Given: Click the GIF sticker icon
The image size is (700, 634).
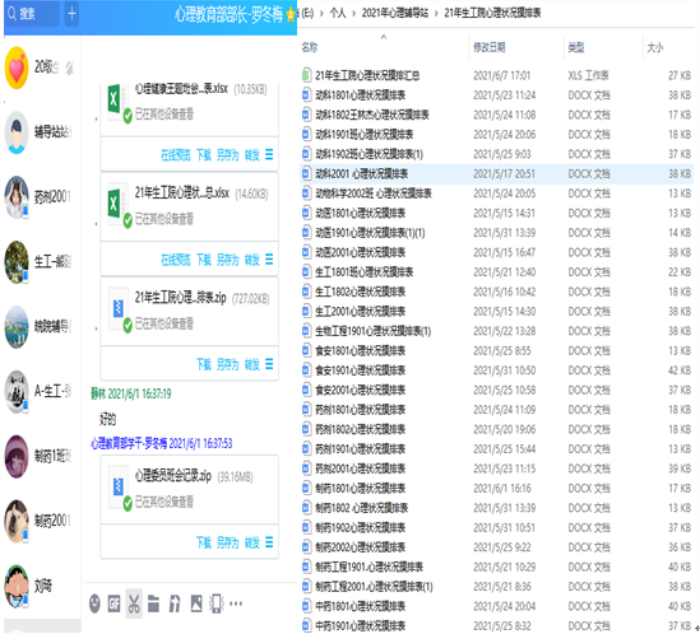Looking at the screenshot, I should [x=114, y=603].
